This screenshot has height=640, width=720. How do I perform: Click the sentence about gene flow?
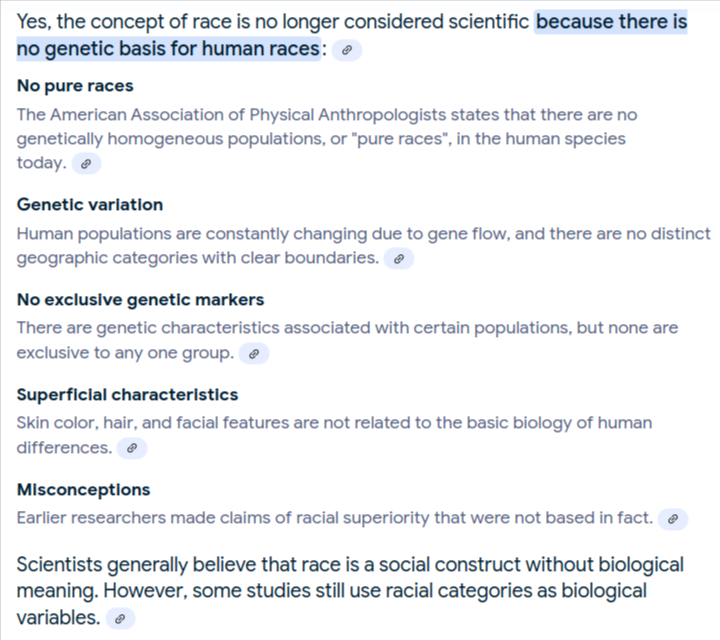tap(363, 246)
